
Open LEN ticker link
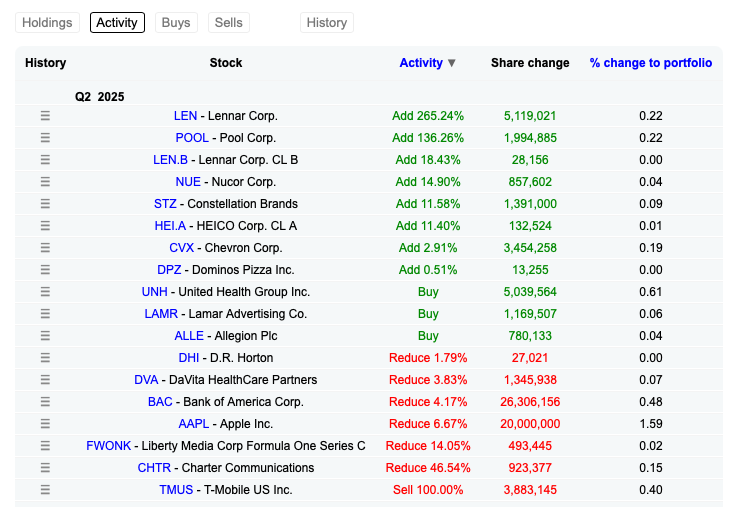185,116
